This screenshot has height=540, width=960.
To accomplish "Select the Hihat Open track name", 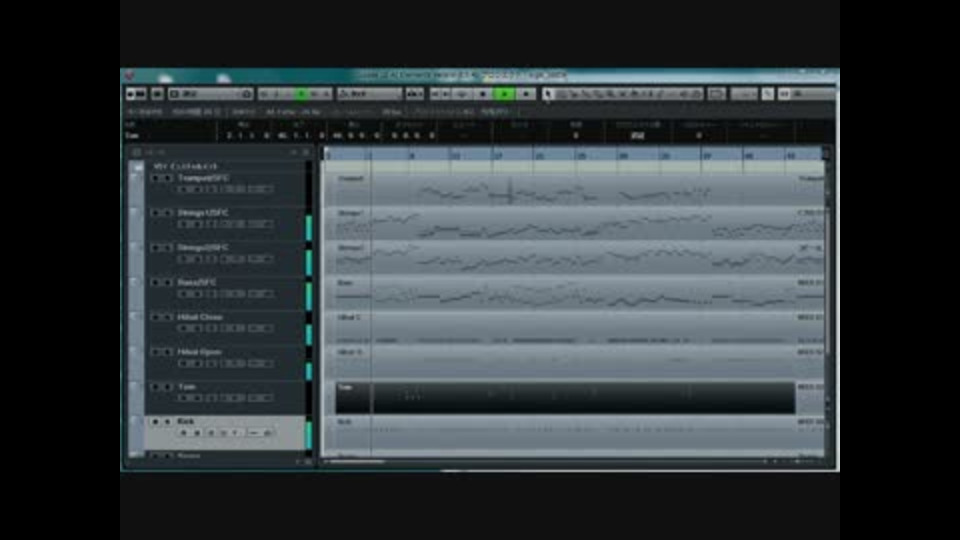I will [x=200, y=352].
